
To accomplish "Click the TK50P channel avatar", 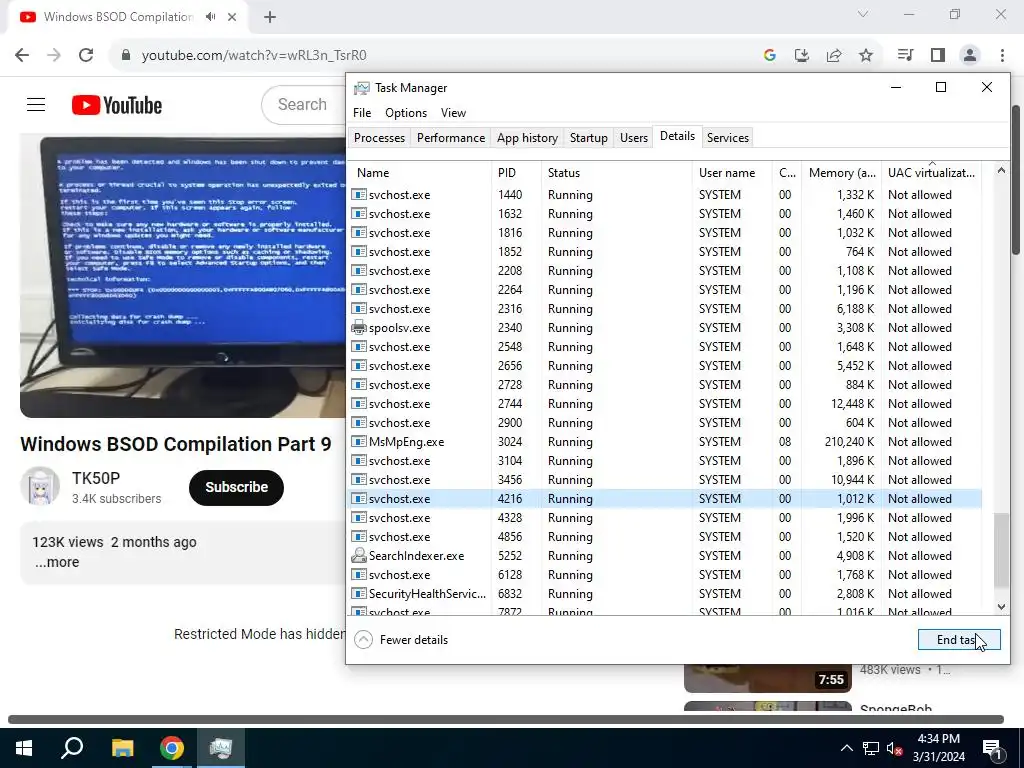I will pyautogui.click(x=40, y=487).
